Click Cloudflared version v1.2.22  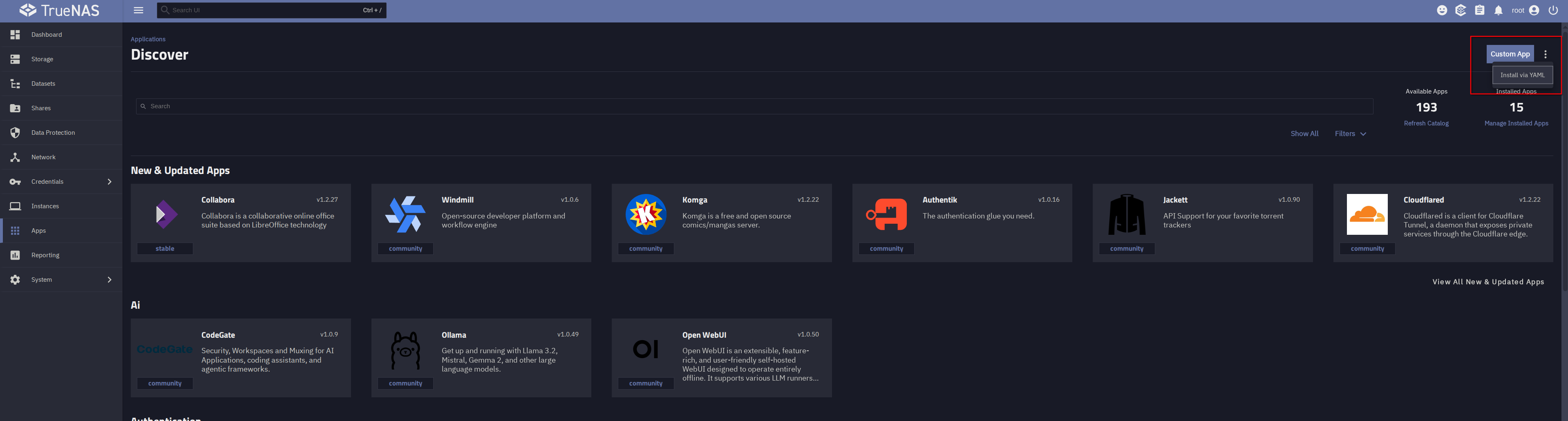pyautogui.click(x=1530, y=200)
